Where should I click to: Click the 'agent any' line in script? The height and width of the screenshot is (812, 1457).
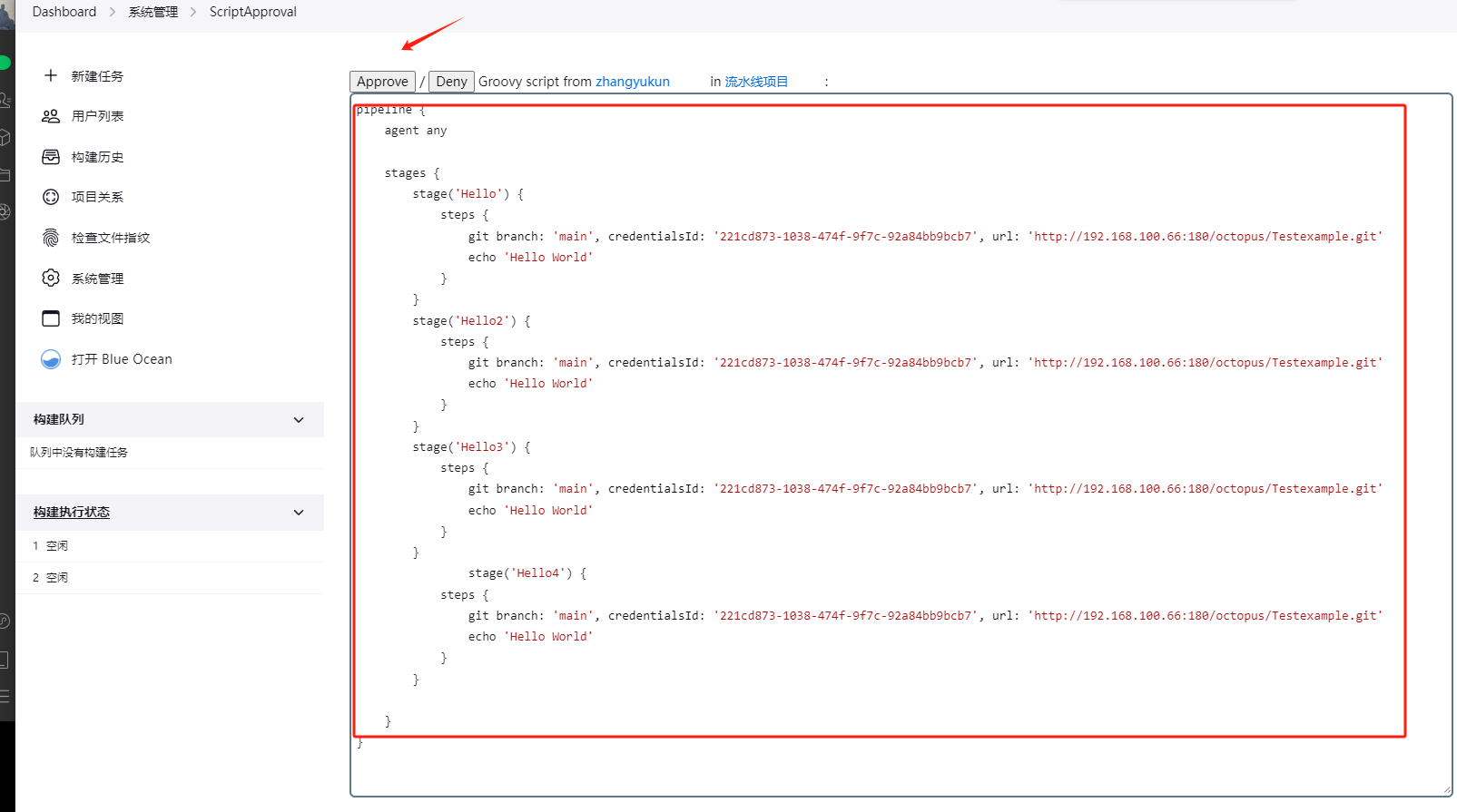pyautogui.click(x=416, y=131)
